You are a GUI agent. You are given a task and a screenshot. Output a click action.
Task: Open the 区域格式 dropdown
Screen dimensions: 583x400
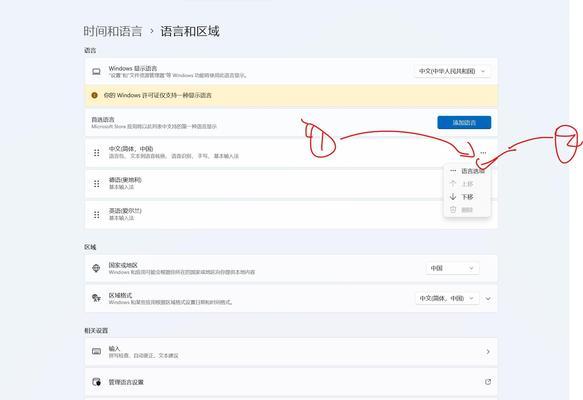tap(447, 298)
